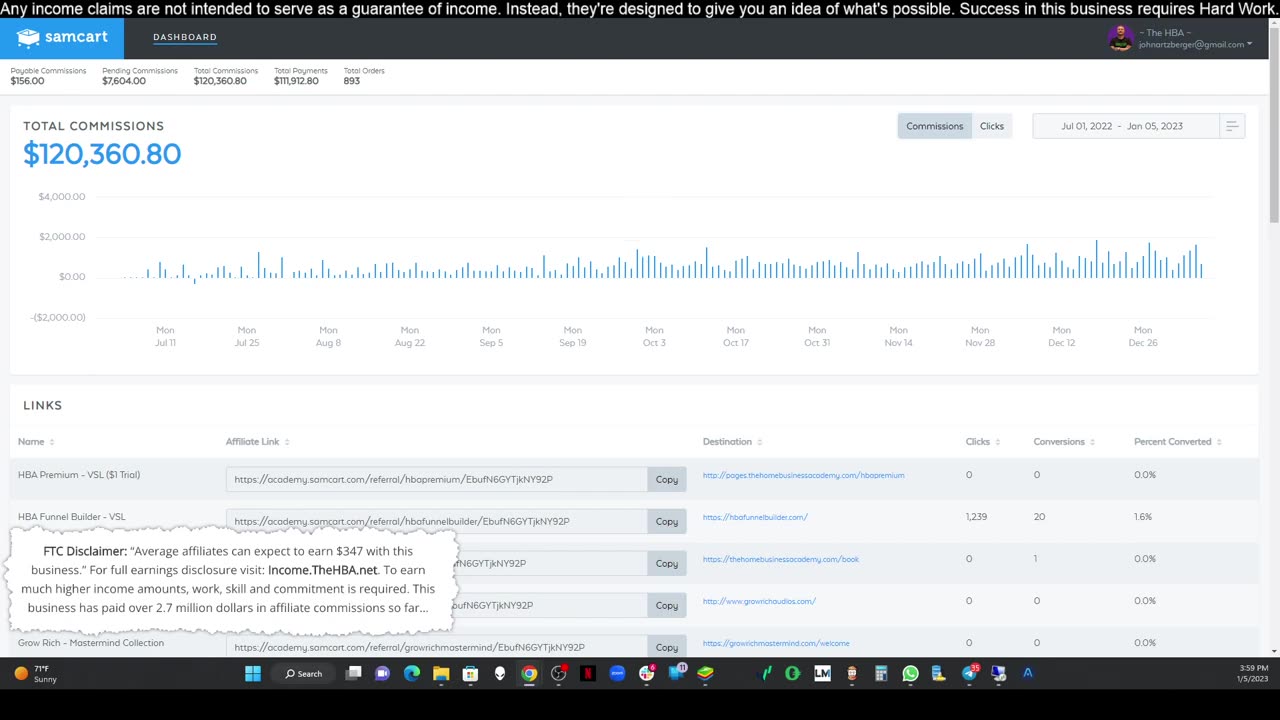Open the weather widget showing 71°F
The width and height of the screenshot is (1280, 720).
coord(35,673)
